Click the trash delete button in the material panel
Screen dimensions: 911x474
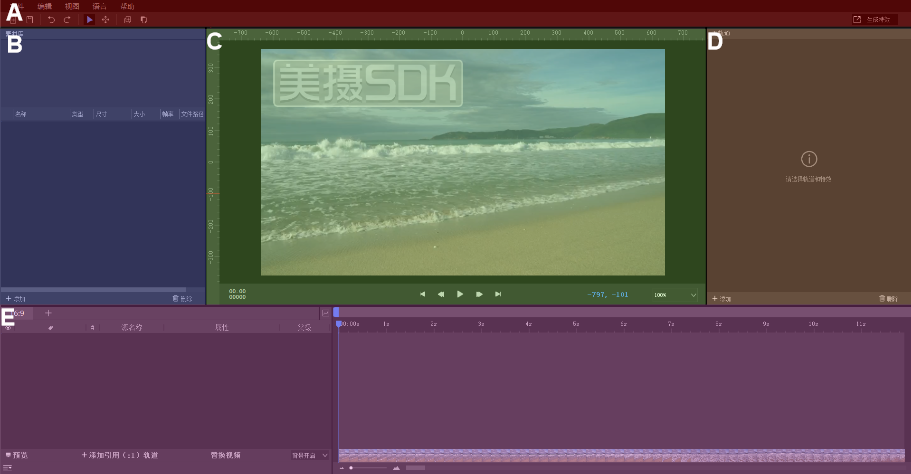point(182,299)
